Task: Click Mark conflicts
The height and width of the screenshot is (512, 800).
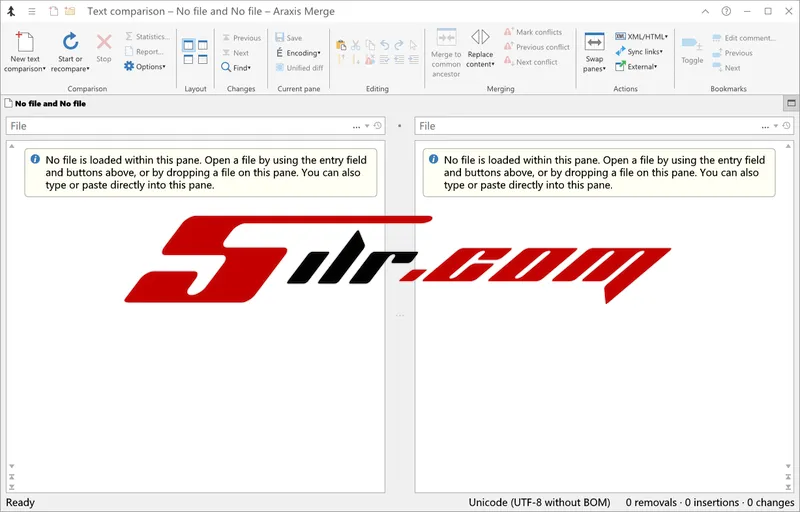Action: [533, 32]
